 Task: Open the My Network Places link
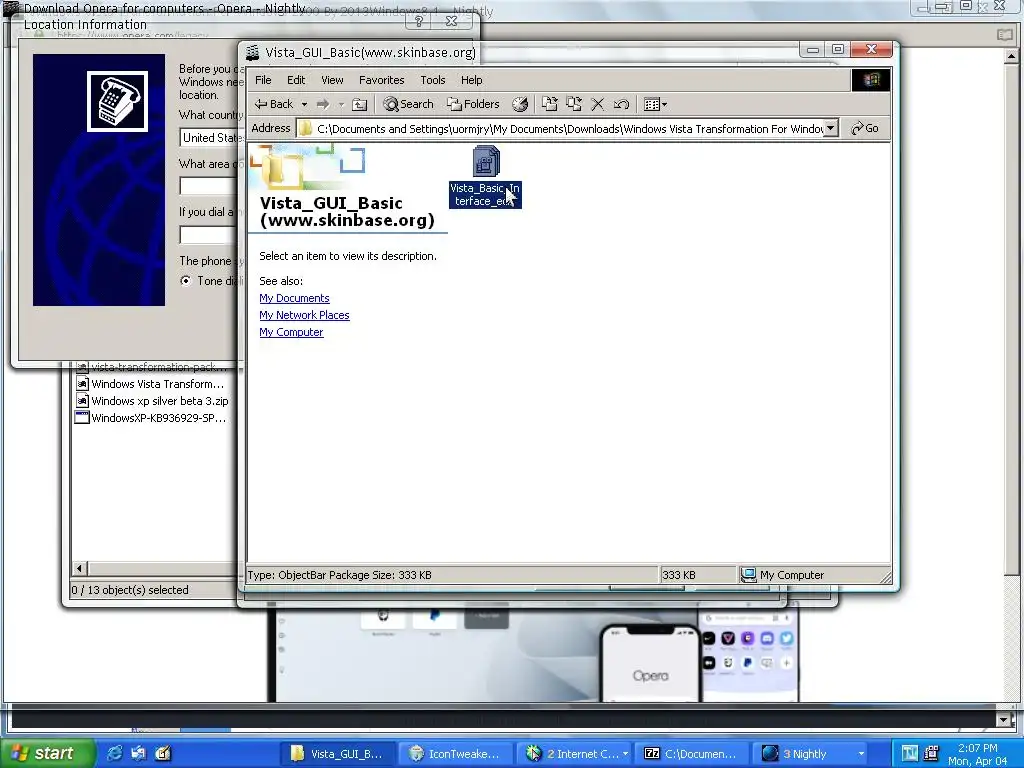click(304, 315)
